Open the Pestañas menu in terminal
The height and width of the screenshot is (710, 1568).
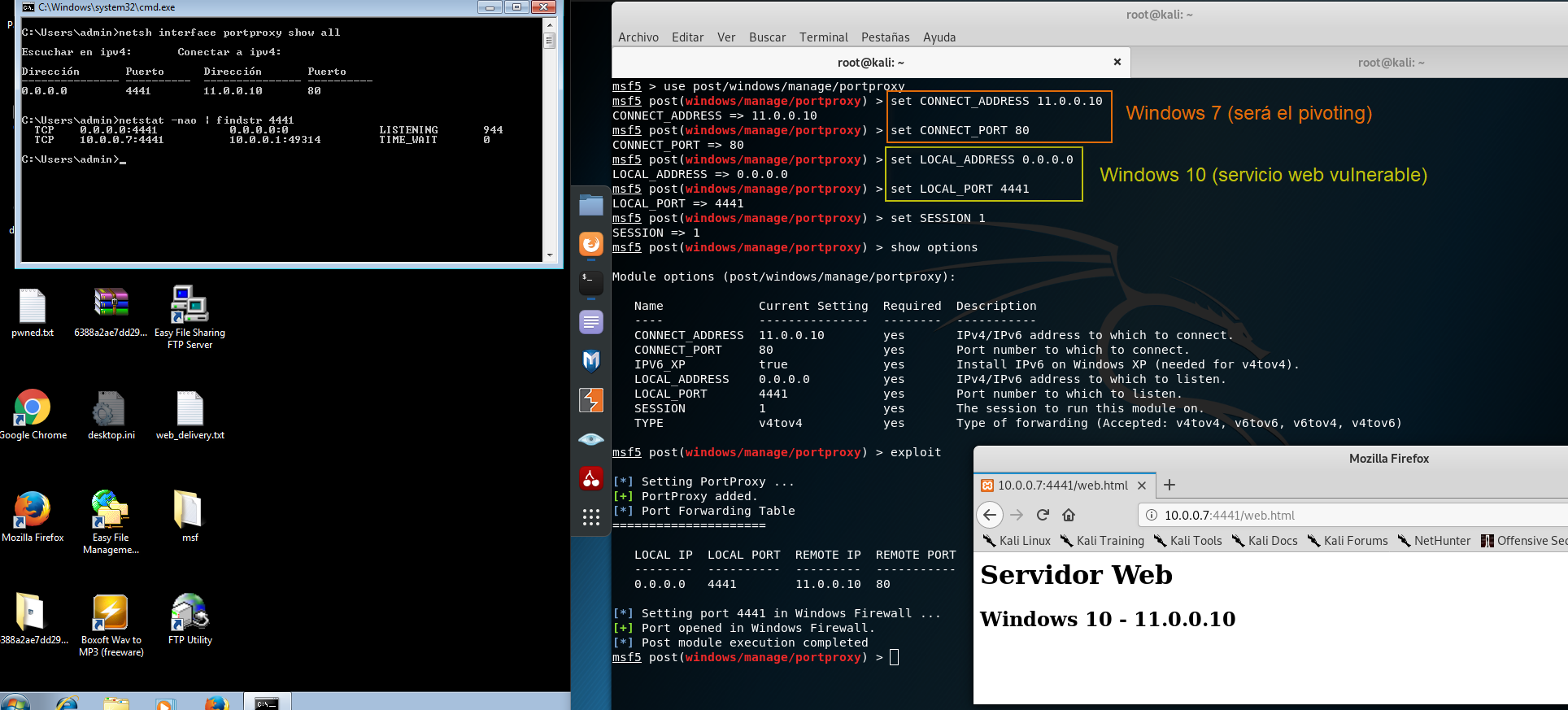(x=886, y=37)
